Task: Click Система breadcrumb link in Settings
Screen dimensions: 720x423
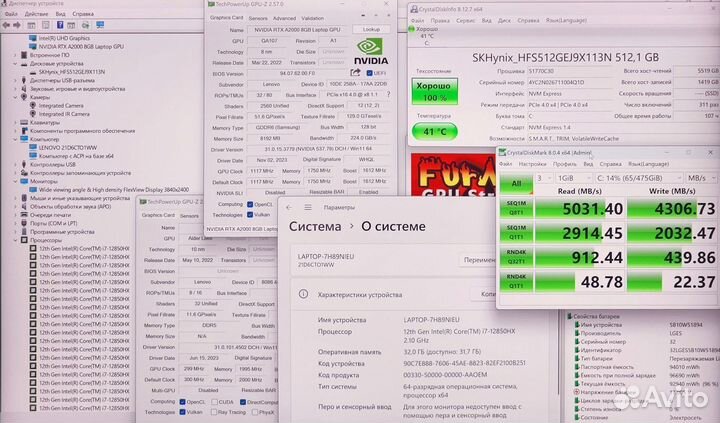Action: [315, 226]
